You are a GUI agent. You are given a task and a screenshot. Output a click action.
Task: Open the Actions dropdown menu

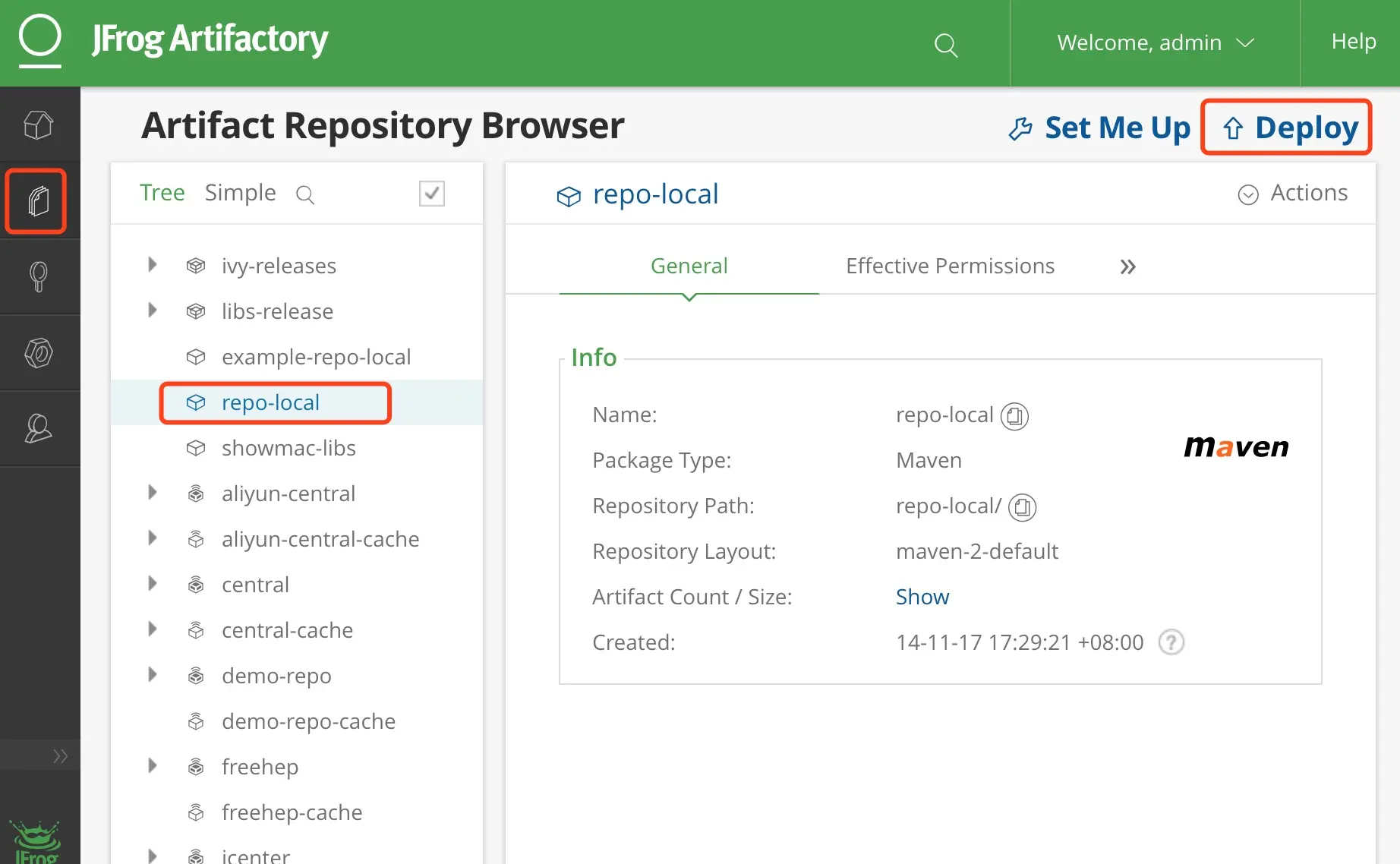(1293, 194)
